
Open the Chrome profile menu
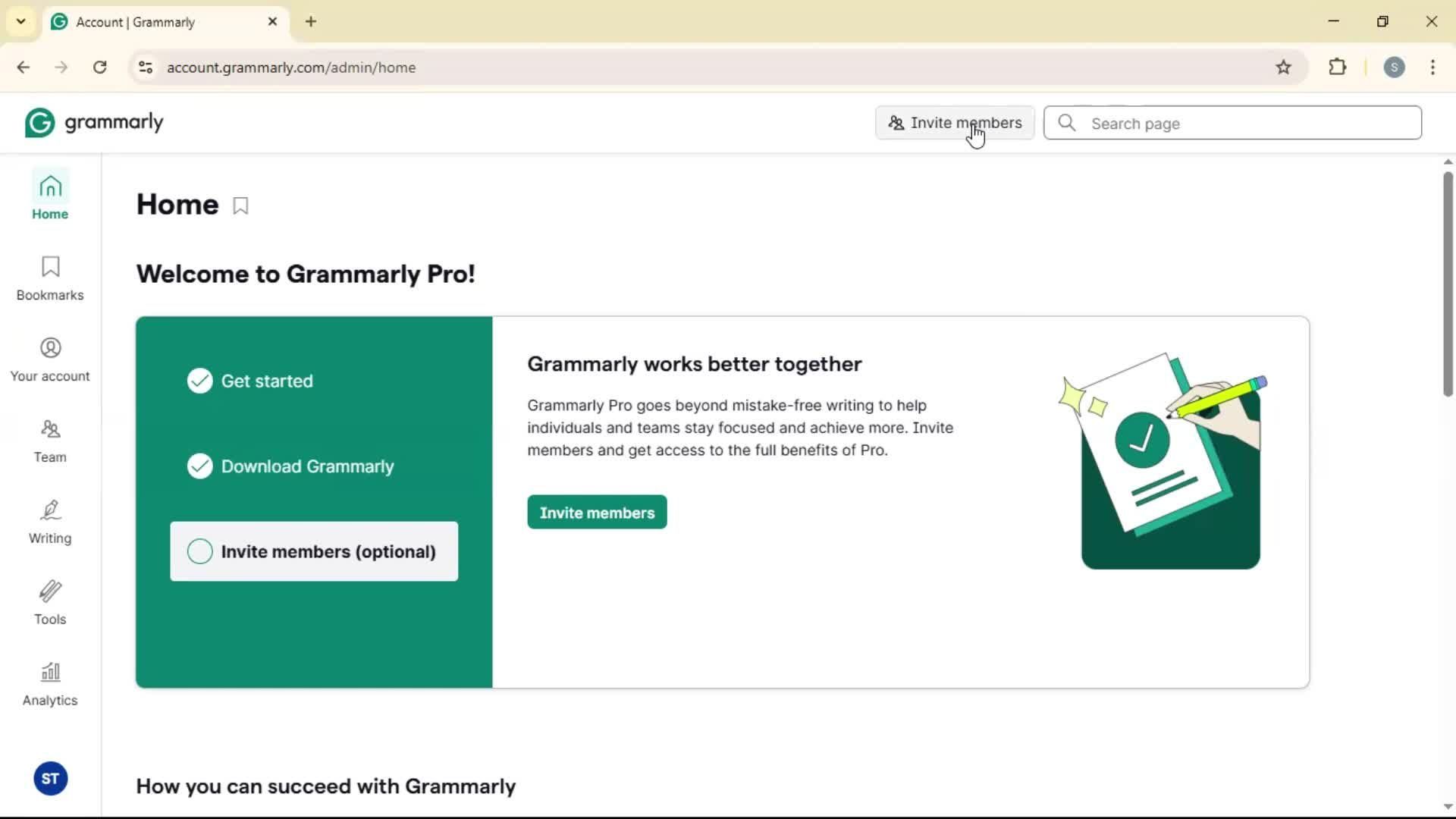[x=1394, y=67]
